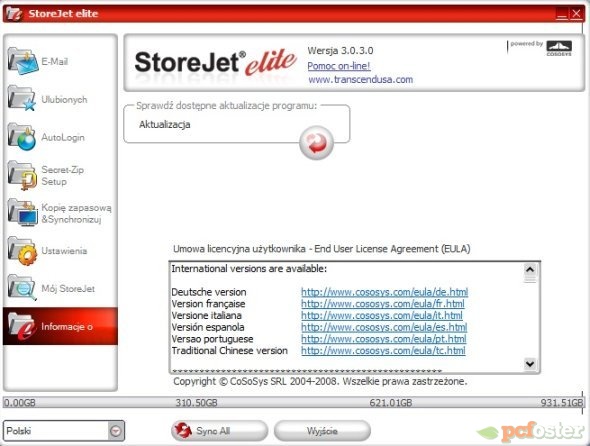The height and width of the screenshot is (446, 590).
Task: Click the 'Traditional Chinese version' text
Action: tap(230, 350)
